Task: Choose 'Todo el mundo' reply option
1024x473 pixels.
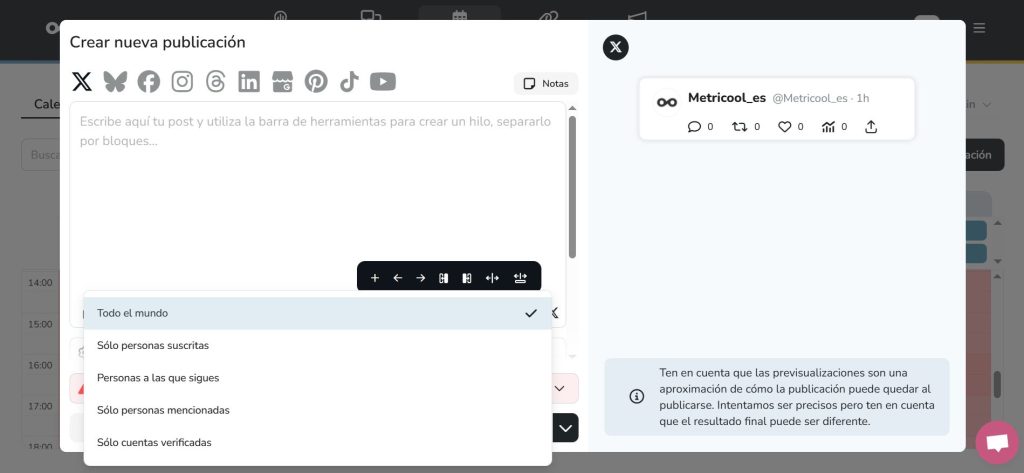Action: coord(317,314)
